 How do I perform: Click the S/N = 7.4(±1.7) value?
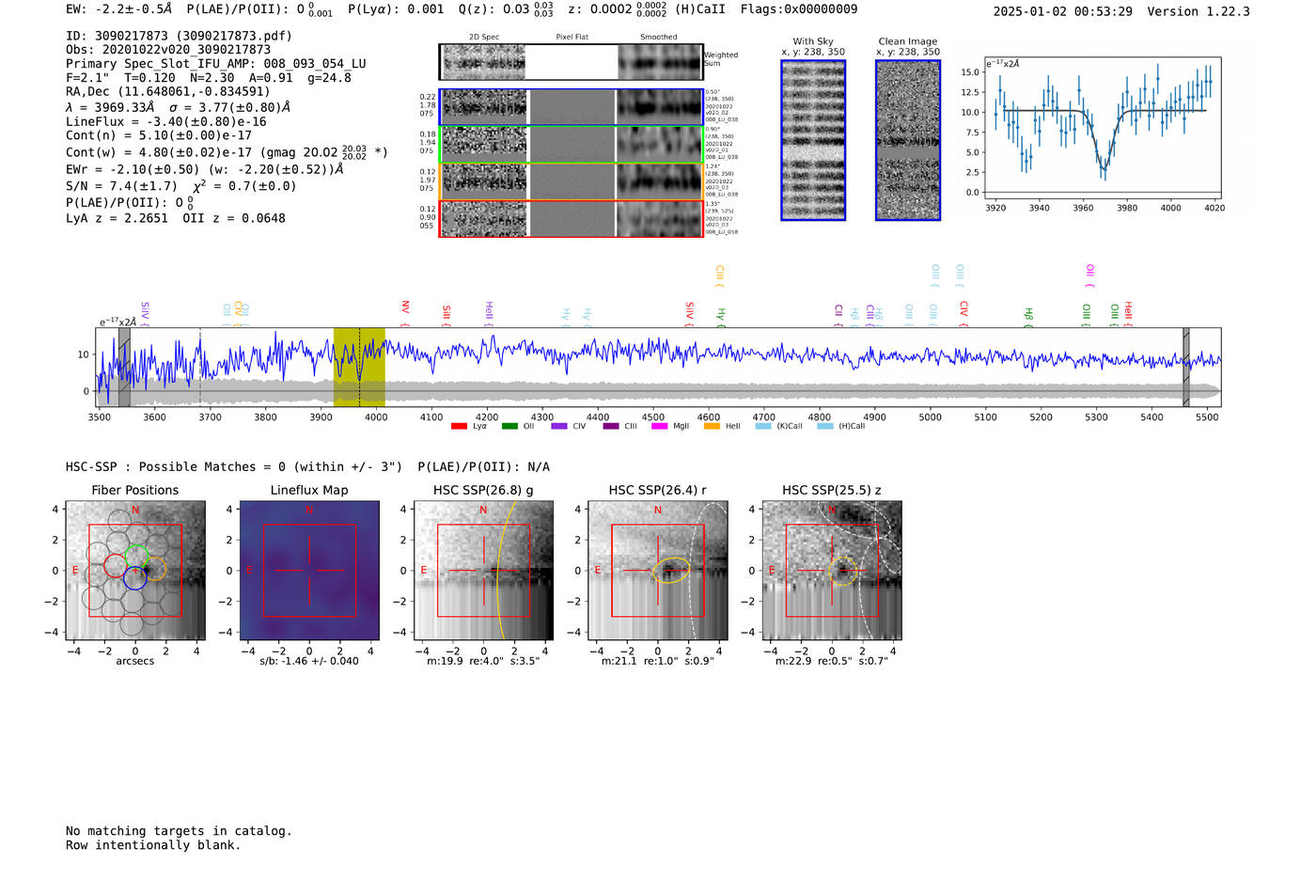(121, 186)
